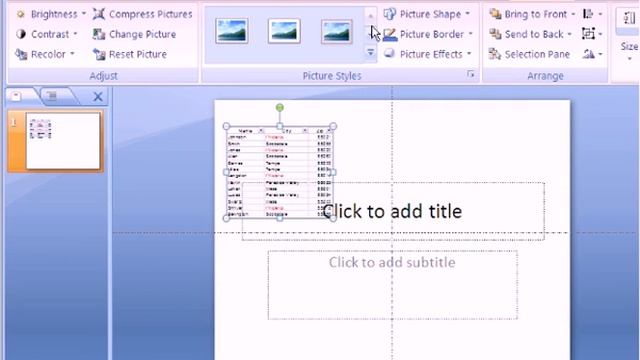
Task: Click the Reset Picture icon
Action: coord(99,54)
